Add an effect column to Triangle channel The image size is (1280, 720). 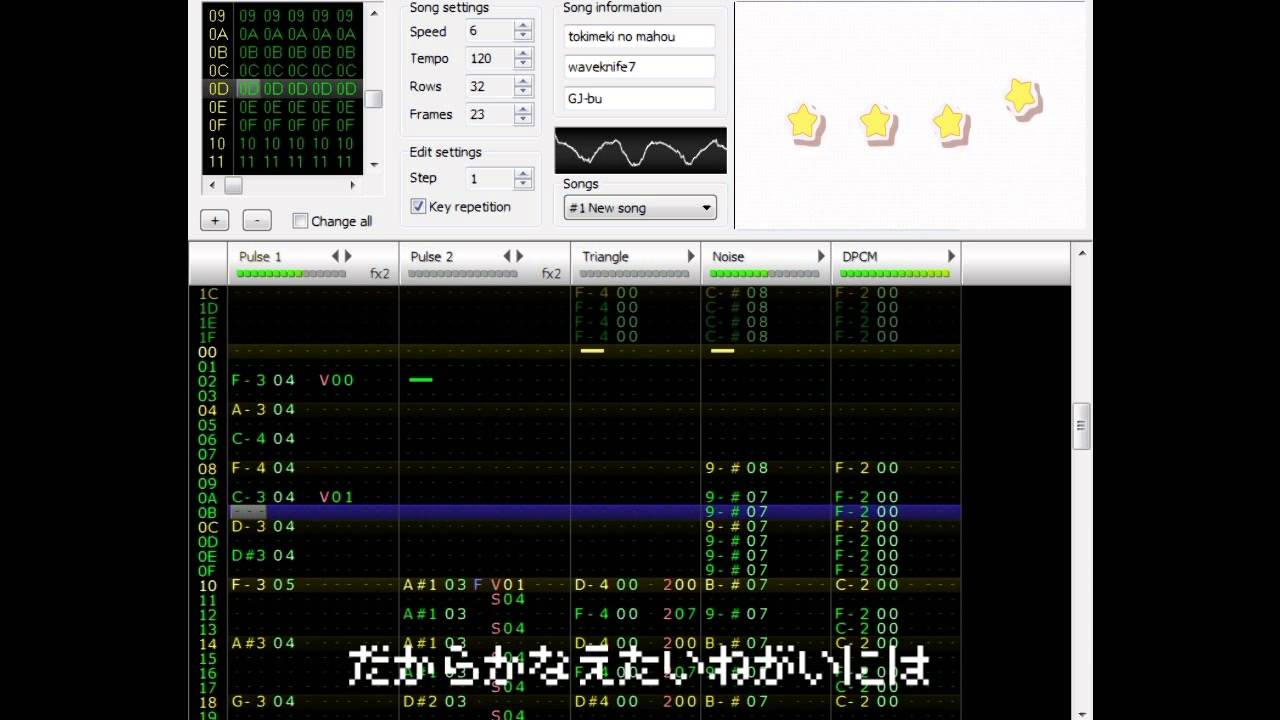point(690,256)
